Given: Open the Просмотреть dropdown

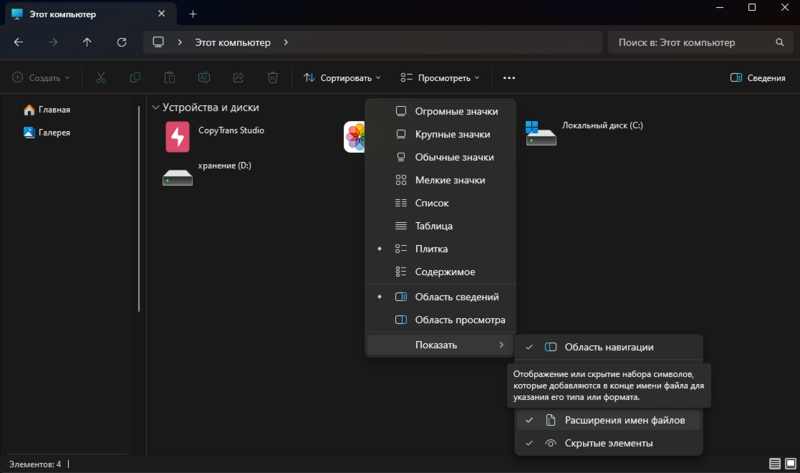Looking at the screenshot, I should [x=440, y=78].
